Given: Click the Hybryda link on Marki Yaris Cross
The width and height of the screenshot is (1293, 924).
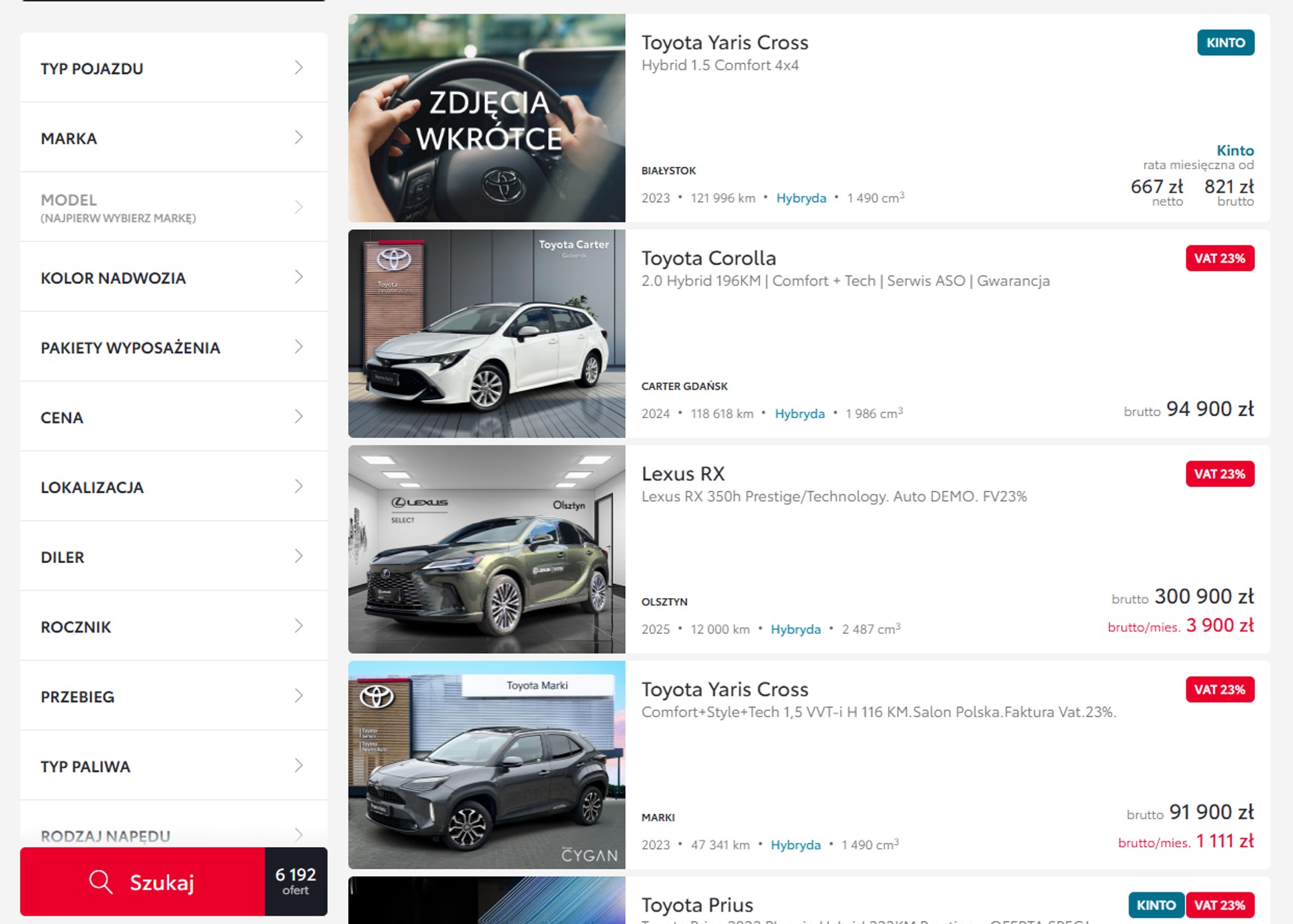Looking at the screenshot, I should pyautogui.click(x=796, y=845).
